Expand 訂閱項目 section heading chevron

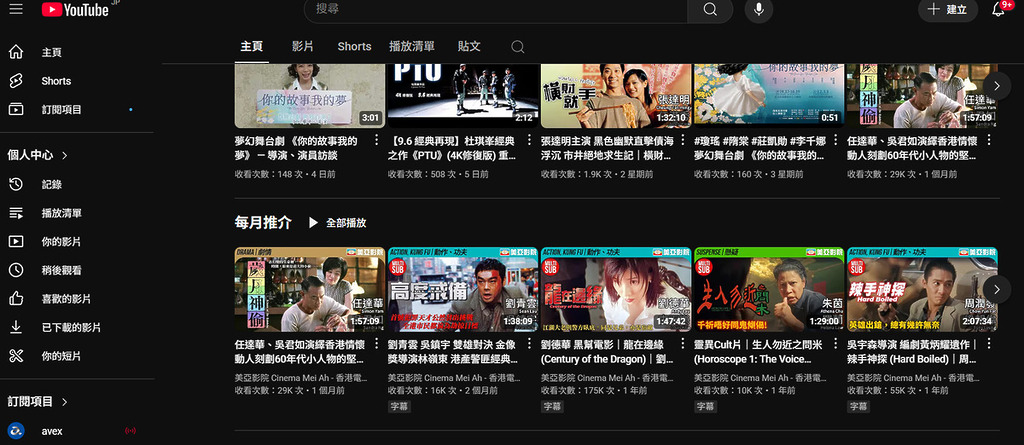65,402
